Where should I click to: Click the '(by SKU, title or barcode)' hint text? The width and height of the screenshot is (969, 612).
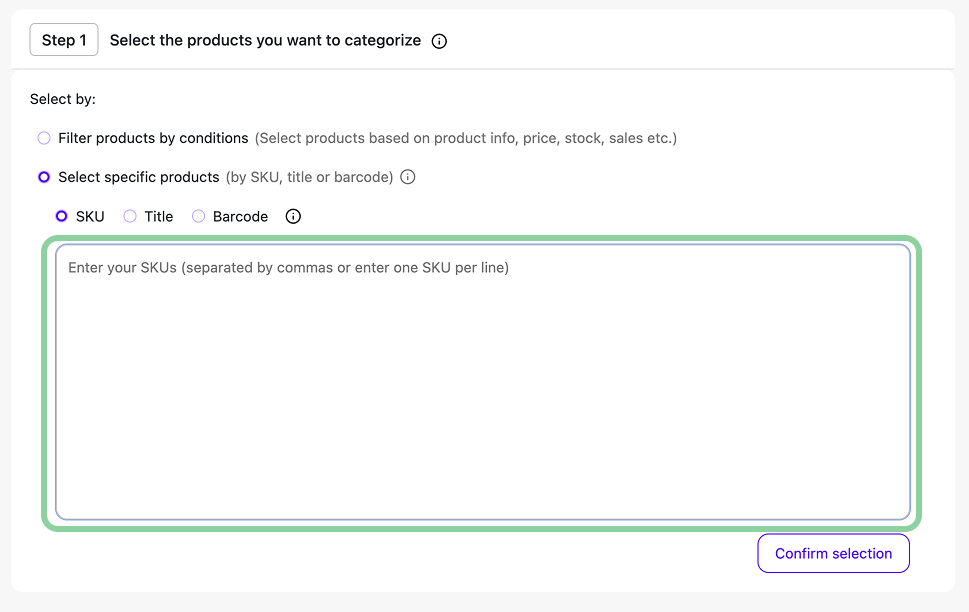click(x=310, y=177)
